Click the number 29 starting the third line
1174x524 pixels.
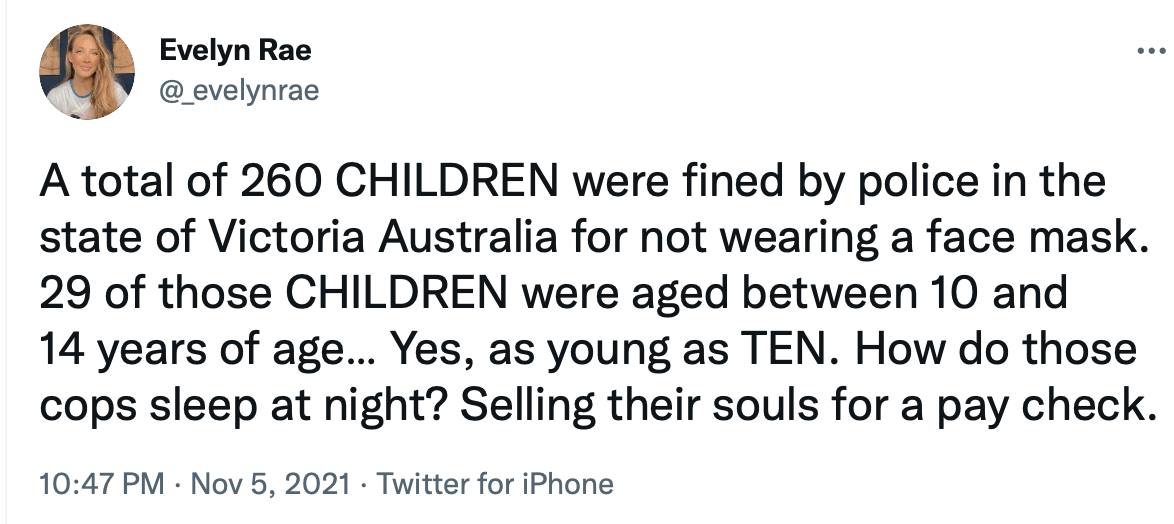pos(67,294)
